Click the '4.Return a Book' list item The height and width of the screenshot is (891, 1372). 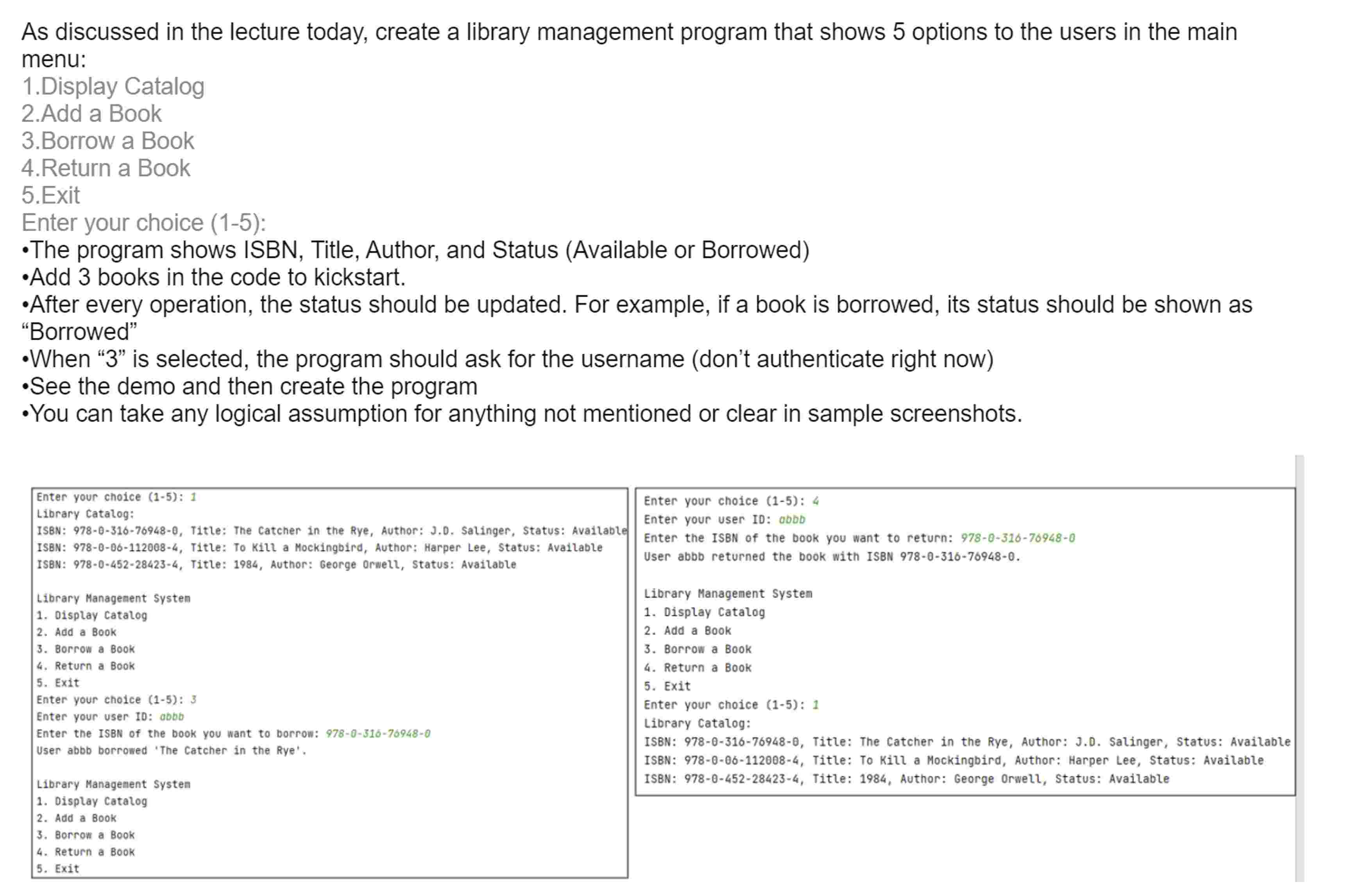pyautogui.click(x=106, y=168)
